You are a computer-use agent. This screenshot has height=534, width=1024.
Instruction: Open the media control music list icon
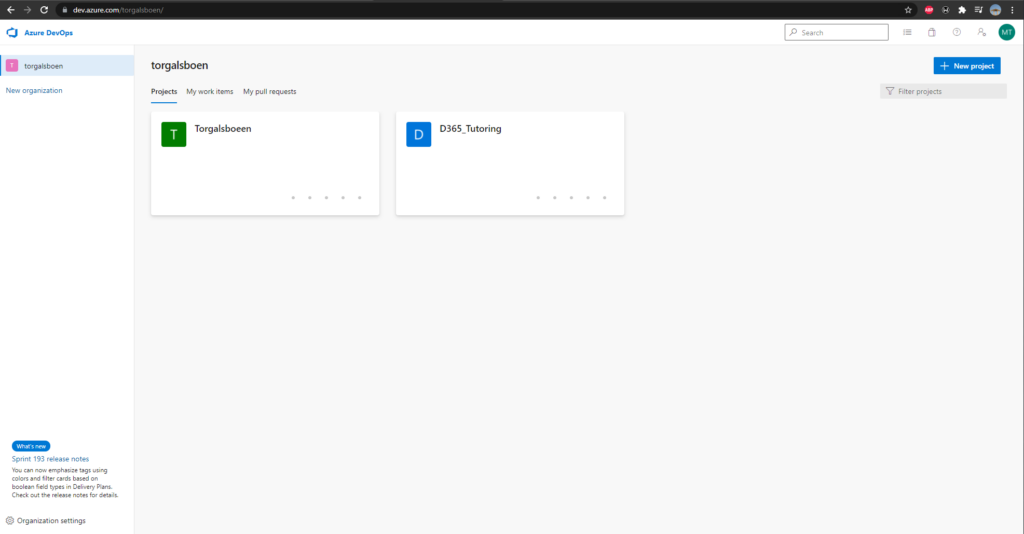978,10
